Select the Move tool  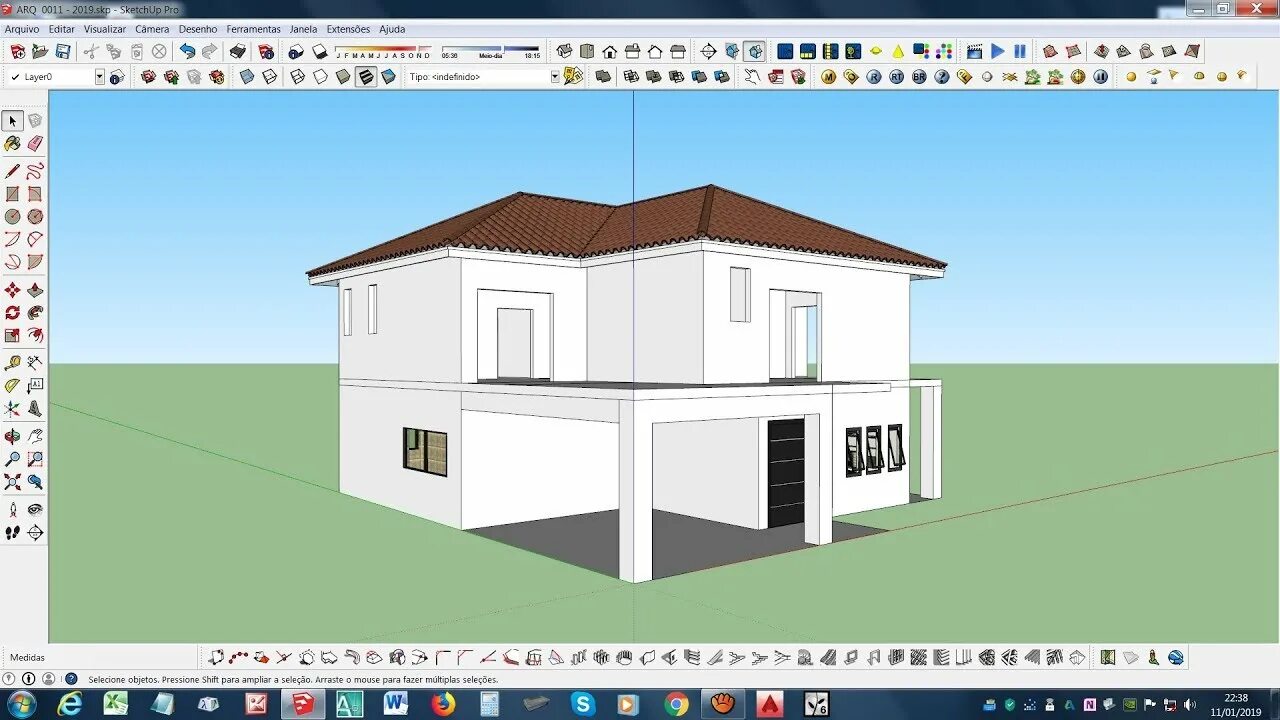point(13,290)
